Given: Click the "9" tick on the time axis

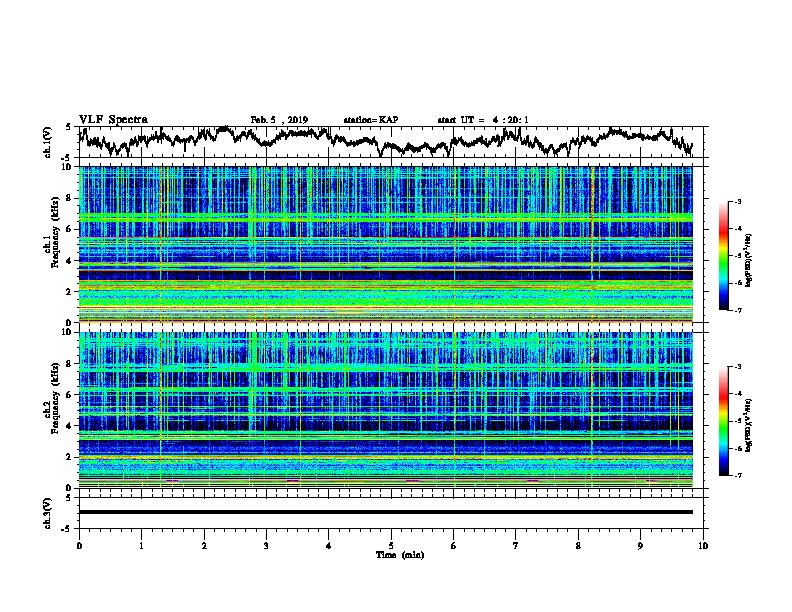Looking at the screenshot, I should (x=640, y=546).
